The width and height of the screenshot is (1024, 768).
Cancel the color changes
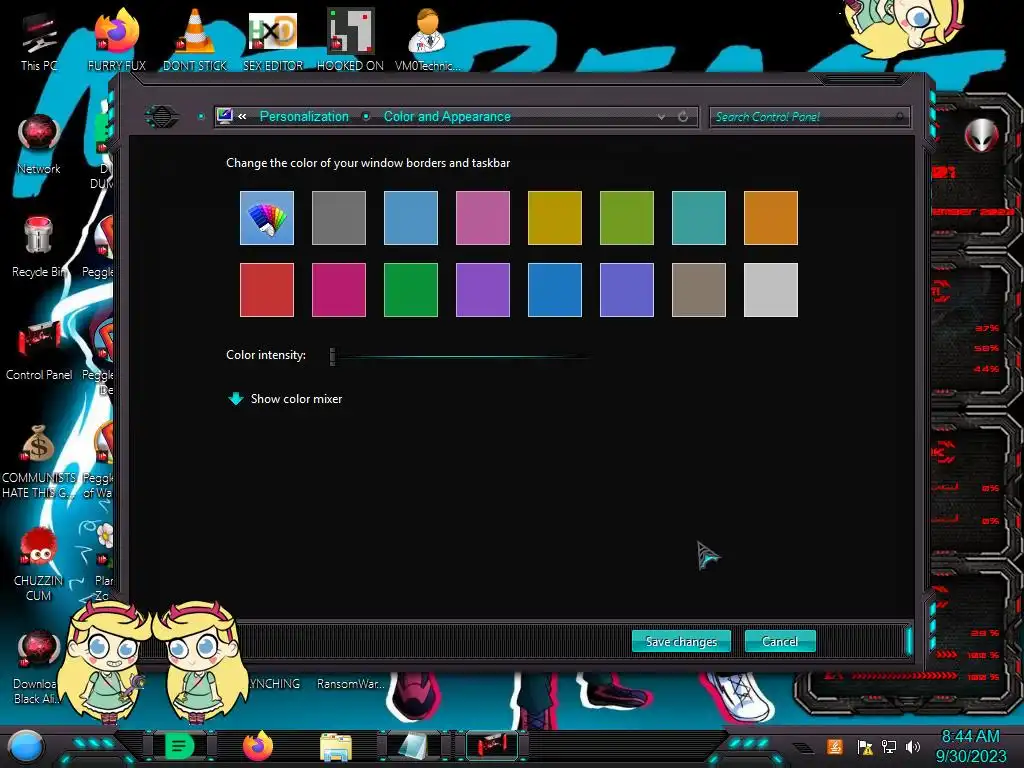coord(780,641)
